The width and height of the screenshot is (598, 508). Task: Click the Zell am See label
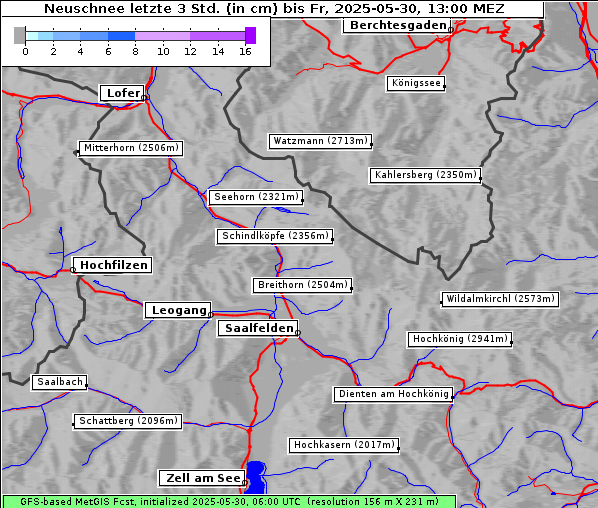point(203,478)
